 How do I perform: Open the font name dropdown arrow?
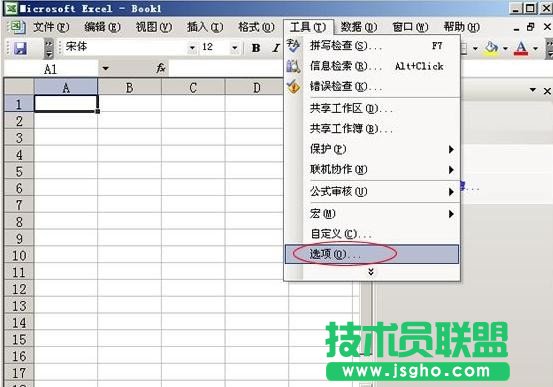point(192,48)
